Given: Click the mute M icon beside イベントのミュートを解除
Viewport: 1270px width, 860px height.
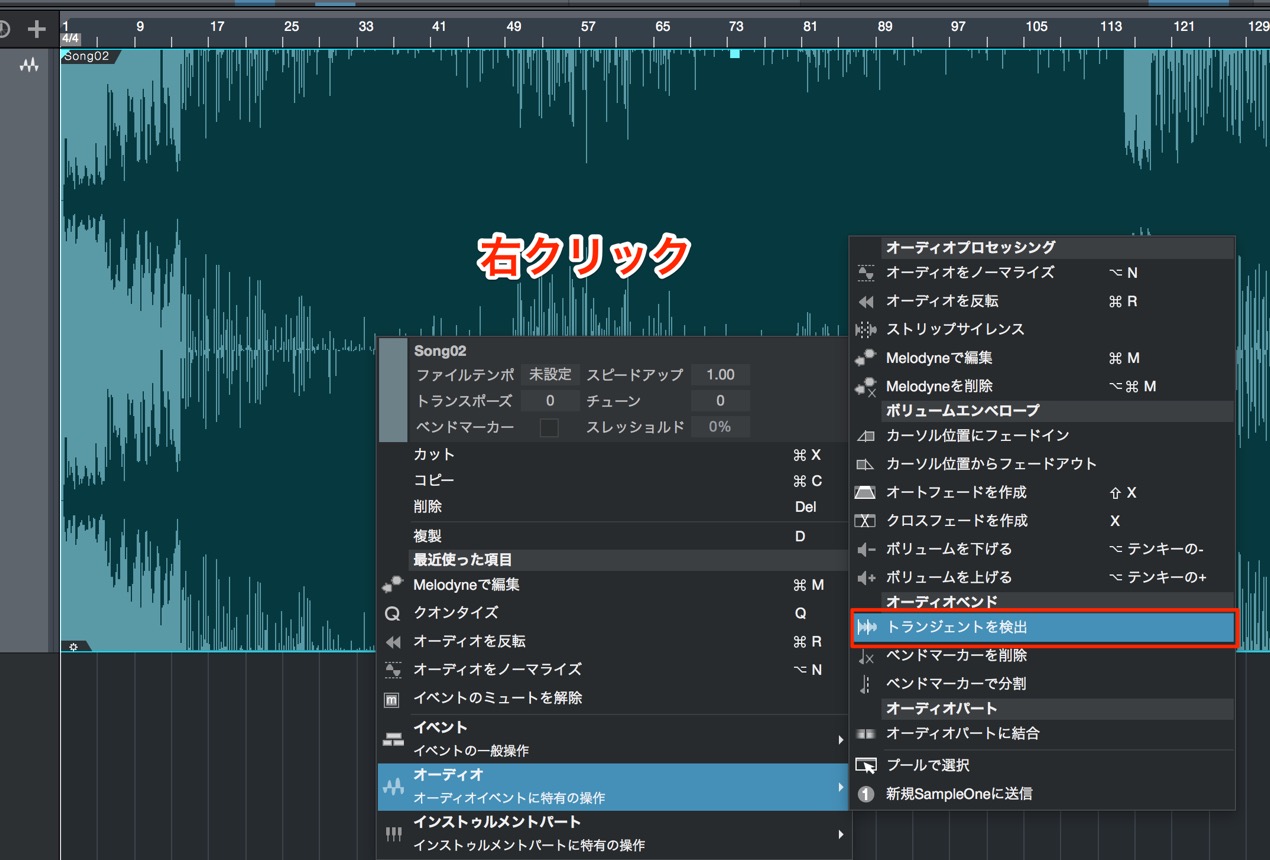Looking at the screenshot, I should pos(393,699).
